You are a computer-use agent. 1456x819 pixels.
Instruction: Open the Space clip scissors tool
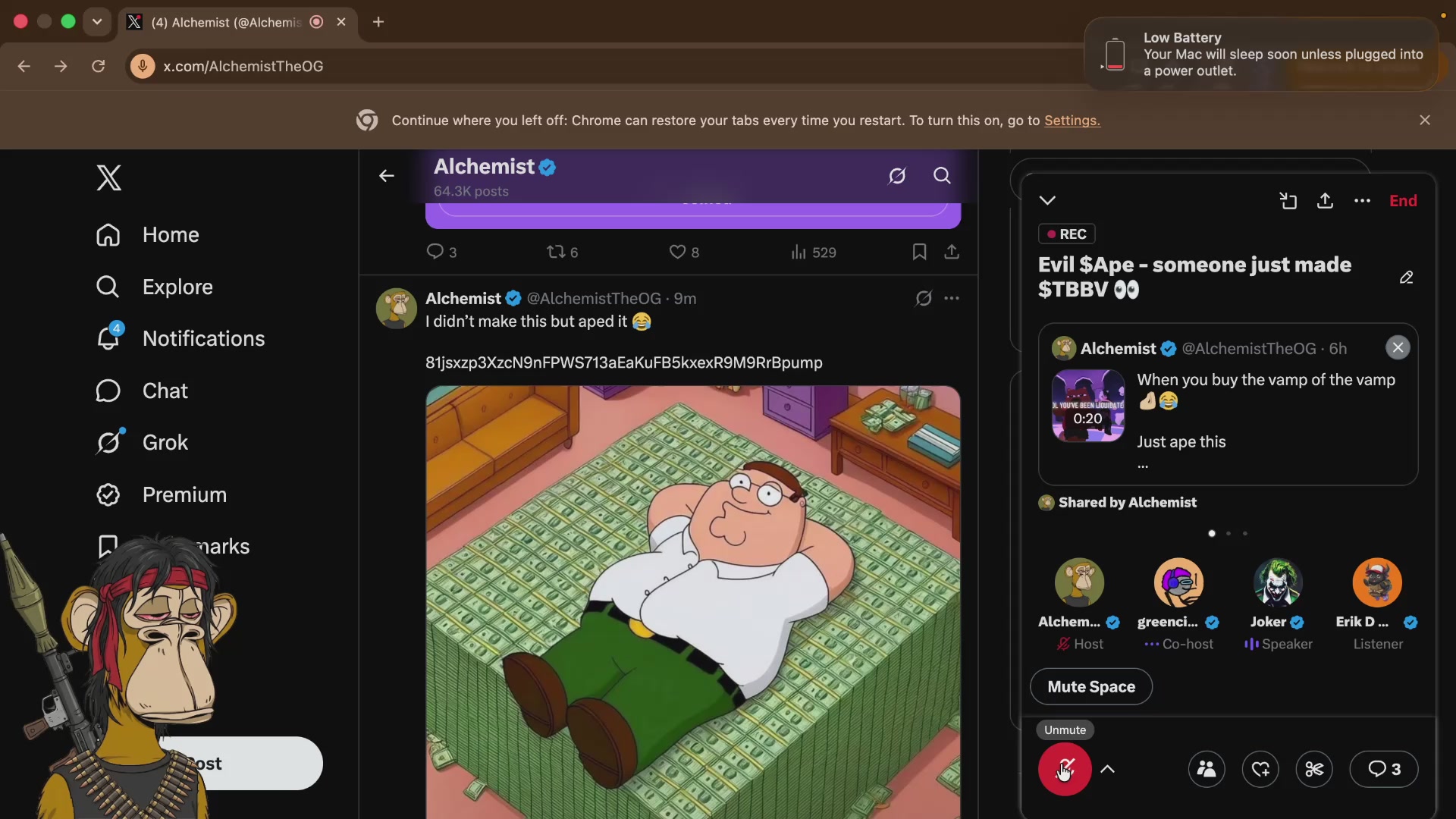click(1314, 769)
